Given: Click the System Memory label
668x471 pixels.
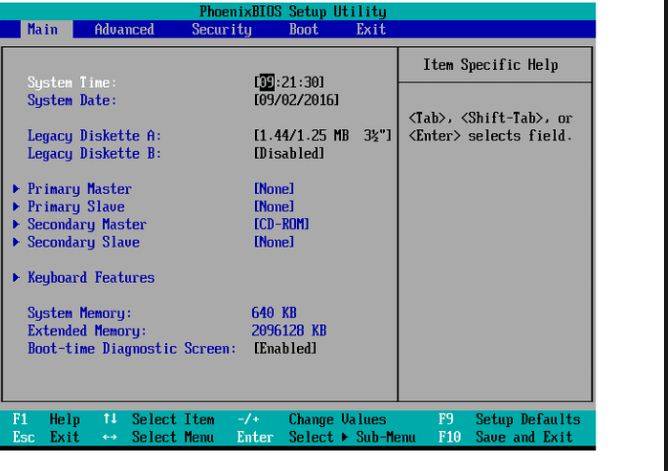Looking at the screenshot, I should coord(80,313).
